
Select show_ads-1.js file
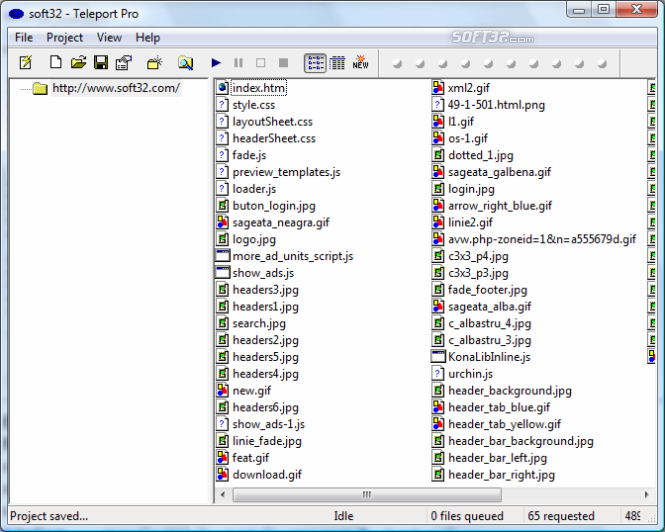[268, 424]
